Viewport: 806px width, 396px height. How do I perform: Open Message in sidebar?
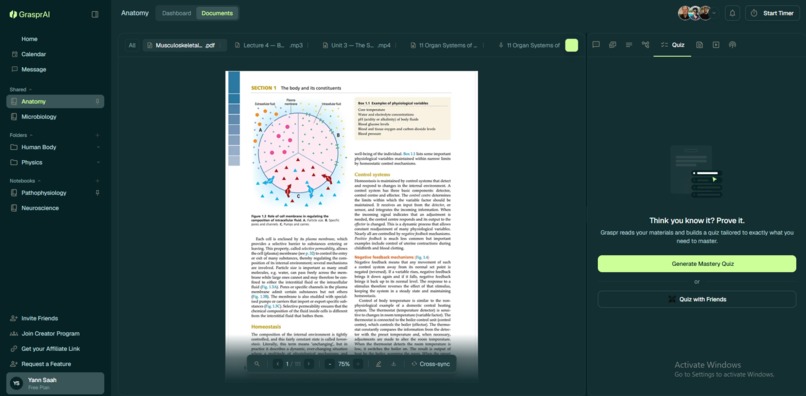coord(55,69)
